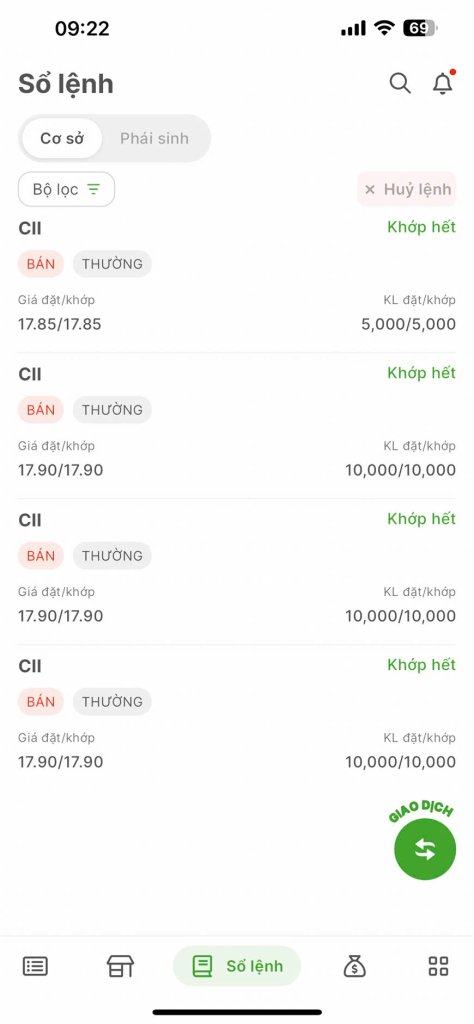Open the Bộ lọc filter dropdown
This screenshot has width=474, height=1024.
pyautogui.click(x=67, y=189)
